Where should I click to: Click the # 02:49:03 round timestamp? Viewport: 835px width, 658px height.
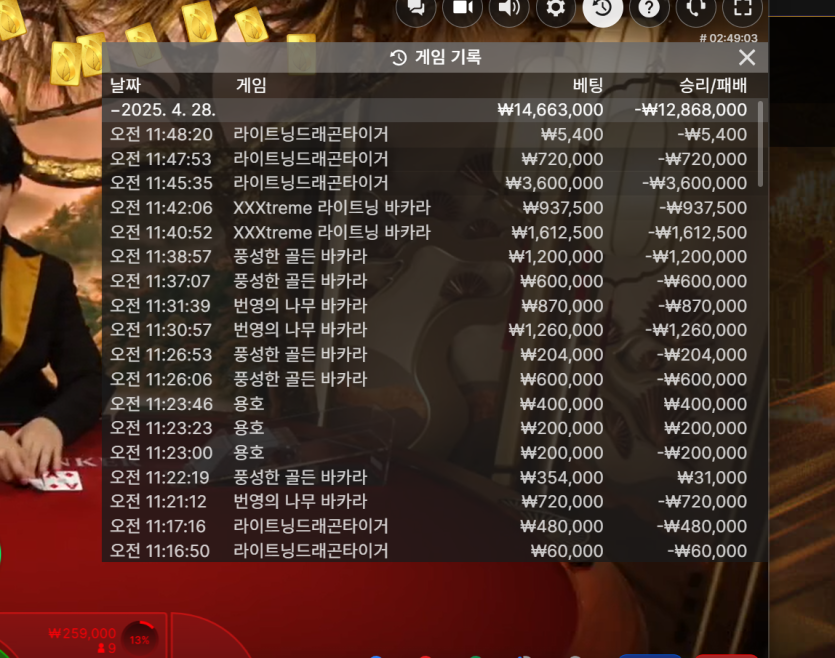click(x=728, y=38)
